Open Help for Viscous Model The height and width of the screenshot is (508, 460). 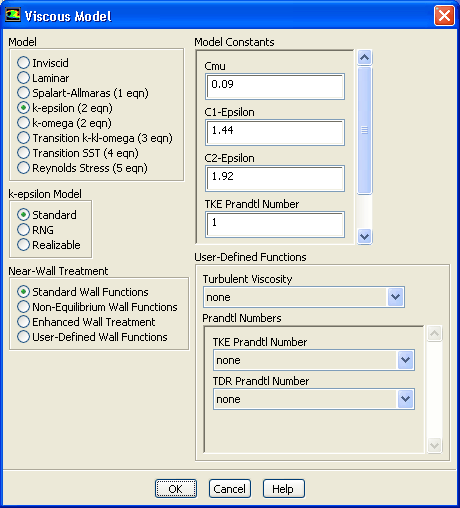(283, 489)
